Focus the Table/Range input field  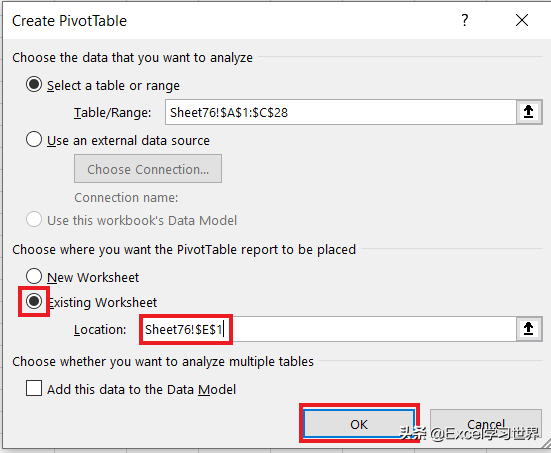[x=341, y=112]
